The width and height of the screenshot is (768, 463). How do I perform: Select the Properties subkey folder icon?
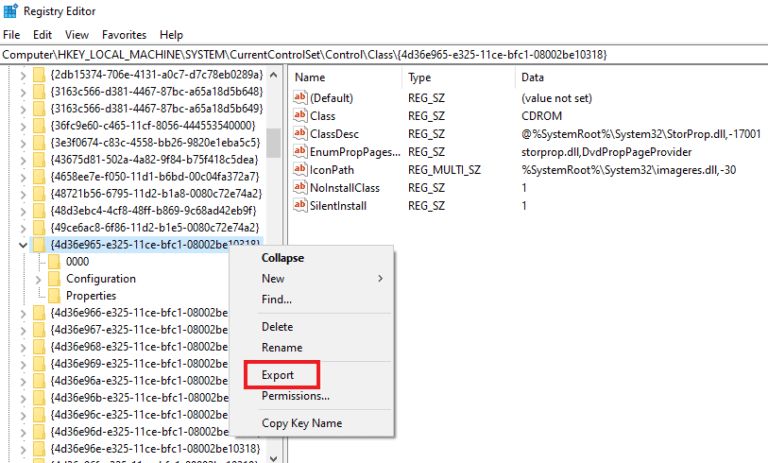click(x=55, y=296)
